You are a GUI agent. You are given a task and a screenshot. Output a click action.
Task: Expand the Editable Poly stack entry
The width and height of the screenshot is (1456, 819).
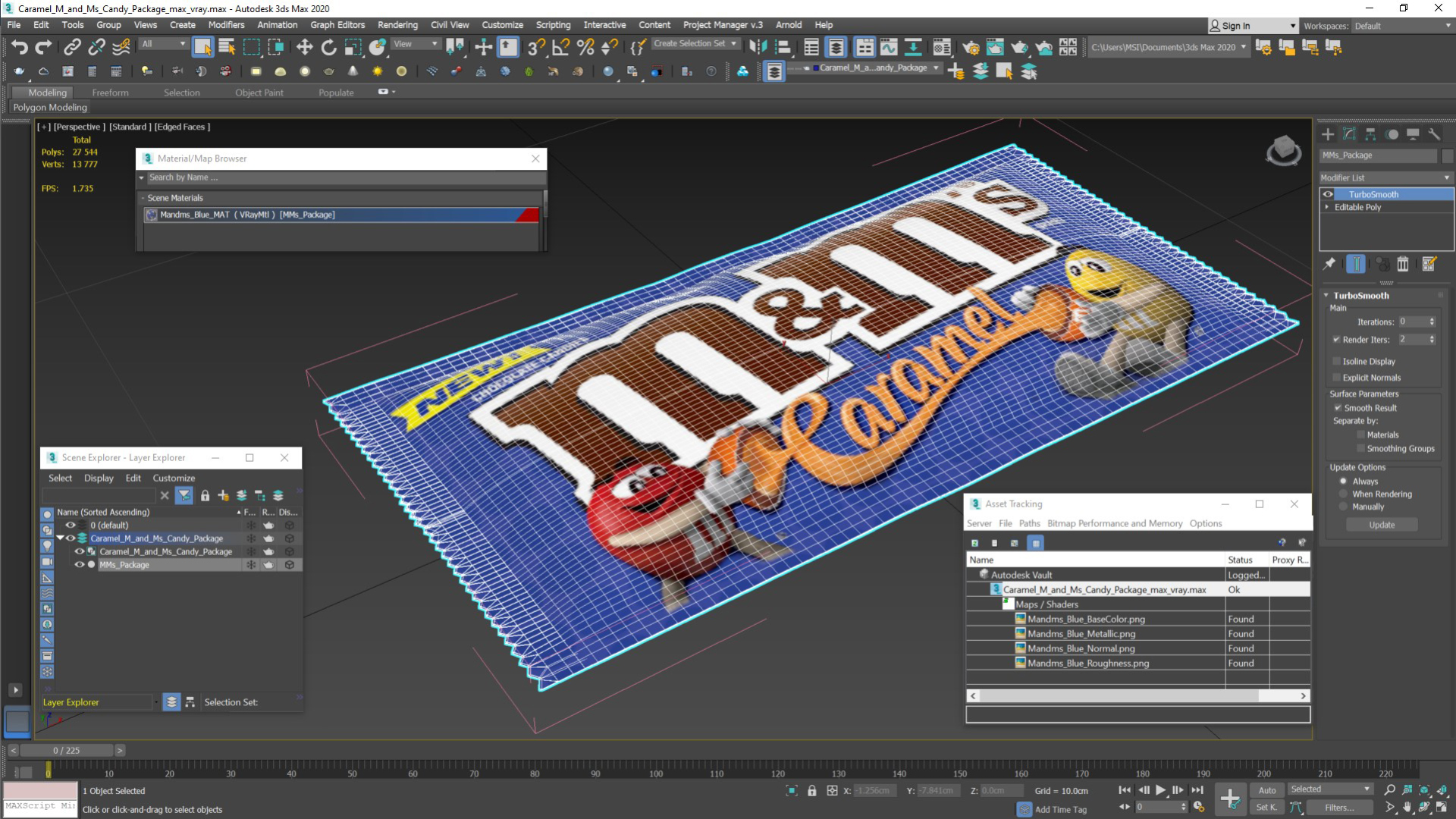1326,207
